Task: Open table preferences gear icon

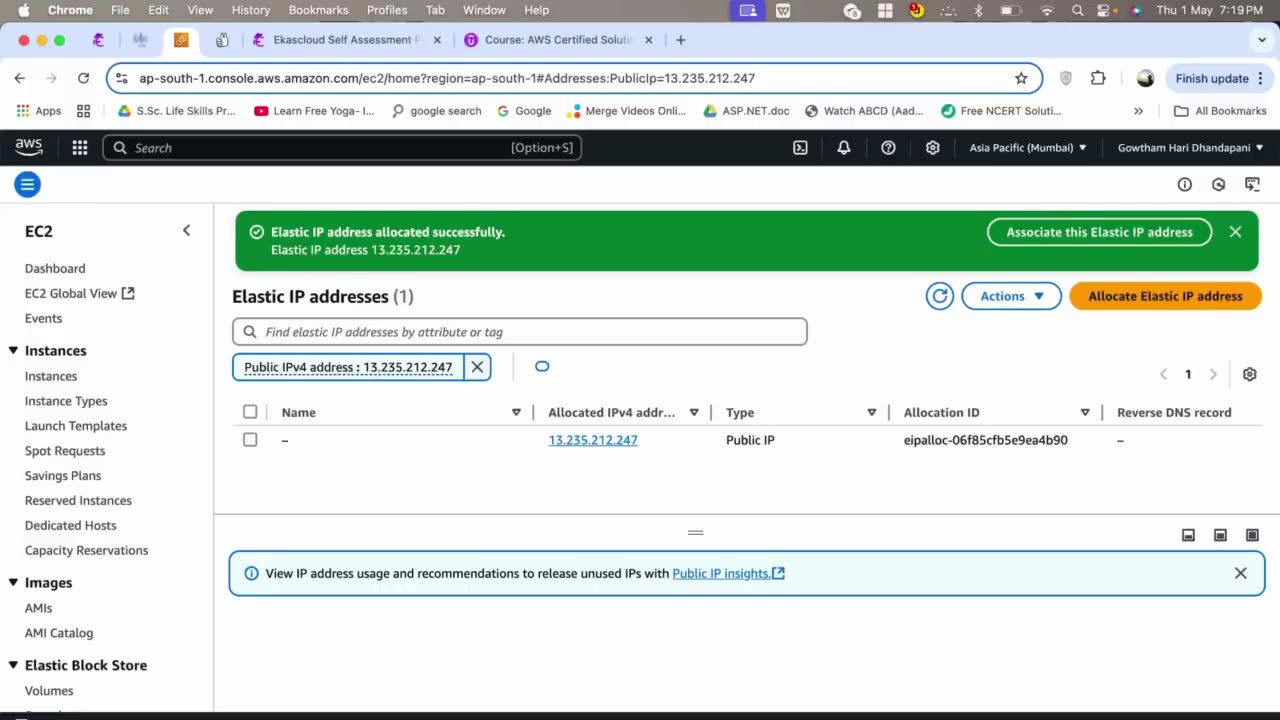Action: [1249, 374]
